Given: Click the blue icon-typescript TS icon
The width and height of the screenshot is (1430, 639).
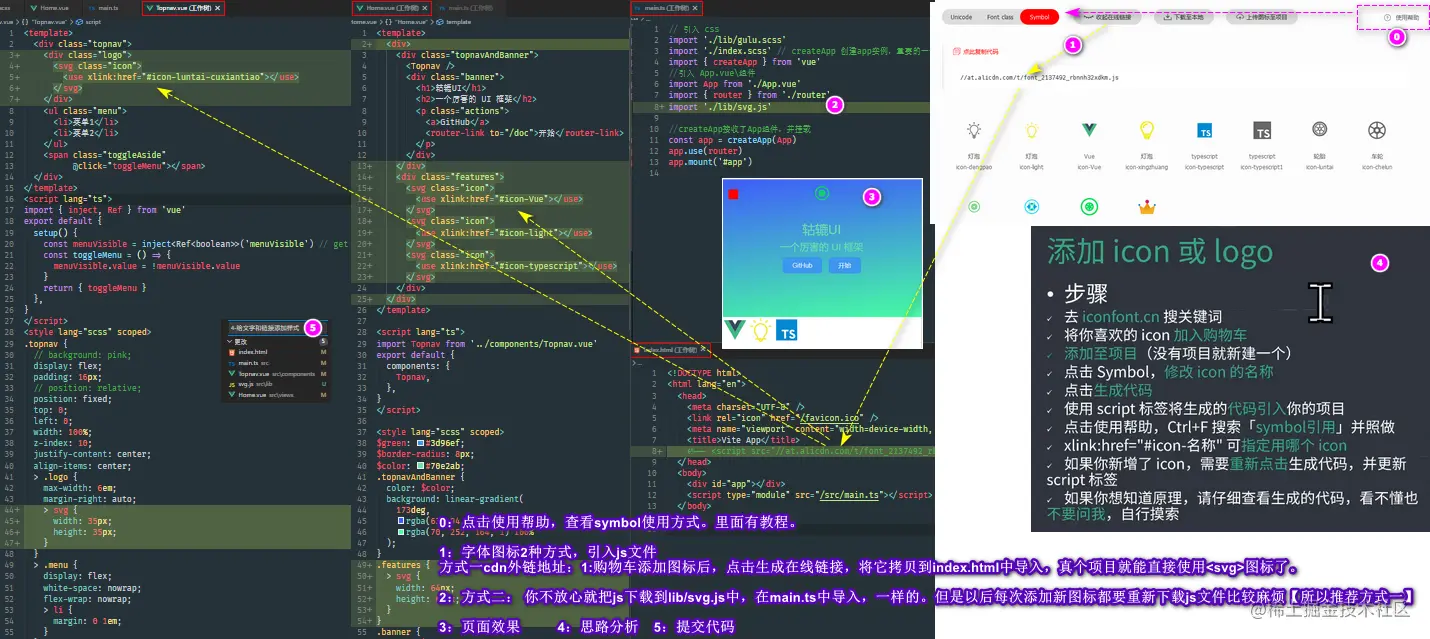Looking at the screenshot, I should [1205, 131].
